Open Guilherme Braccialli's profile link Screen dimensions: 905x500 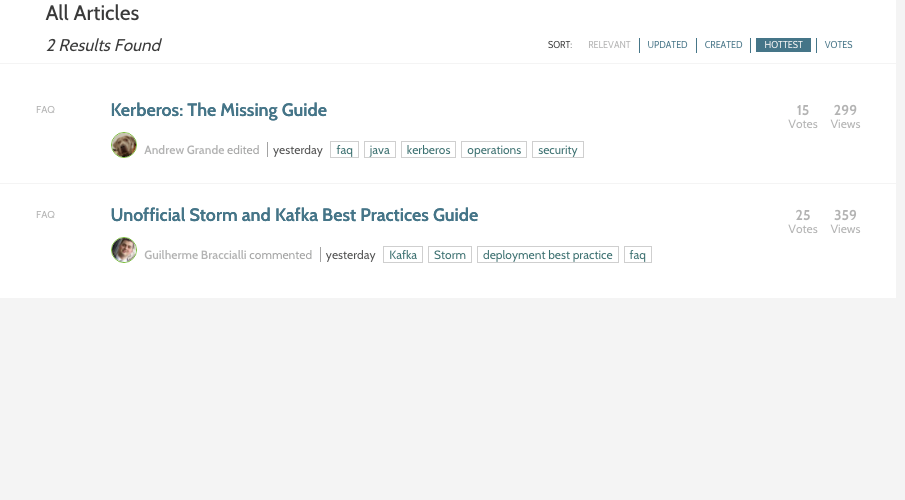(x=195, y=255)
